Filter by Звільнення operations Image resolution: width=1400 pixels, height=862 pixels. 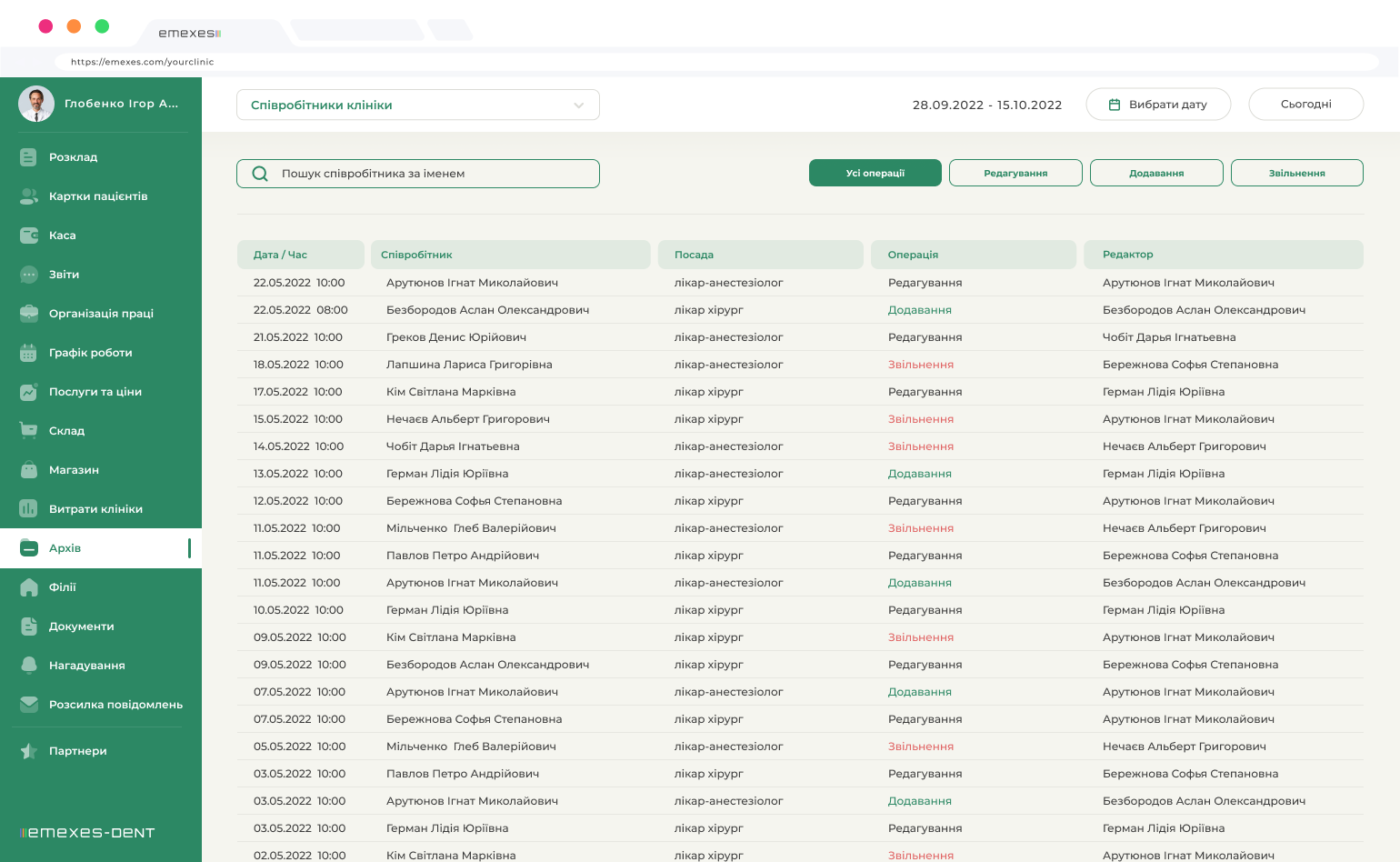click(1297, 173)
